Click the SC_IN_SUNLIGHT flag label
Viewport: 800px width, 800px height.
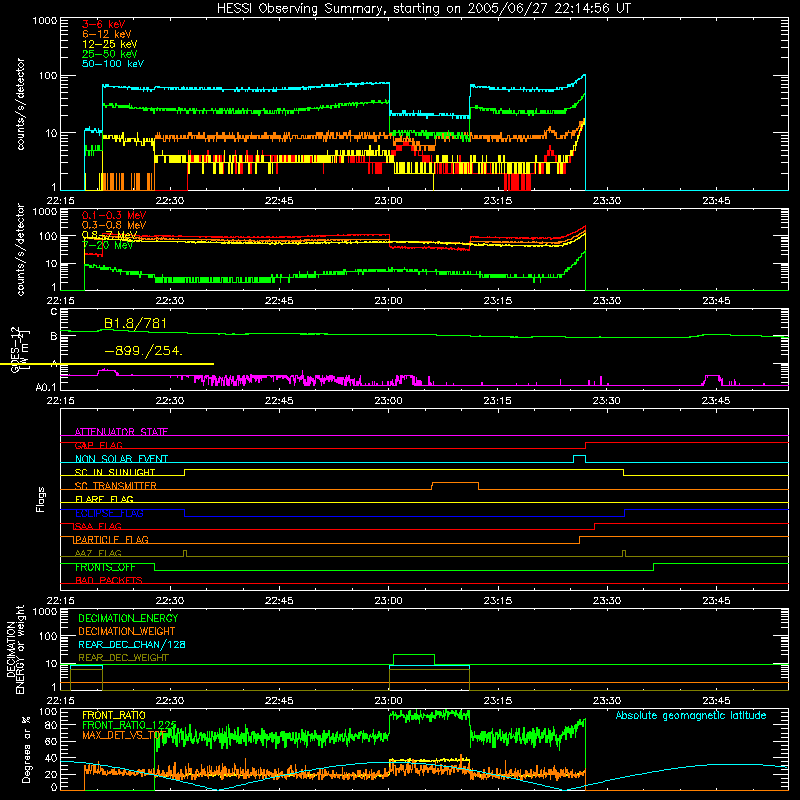pyautogui.click(x=115, y=472)
